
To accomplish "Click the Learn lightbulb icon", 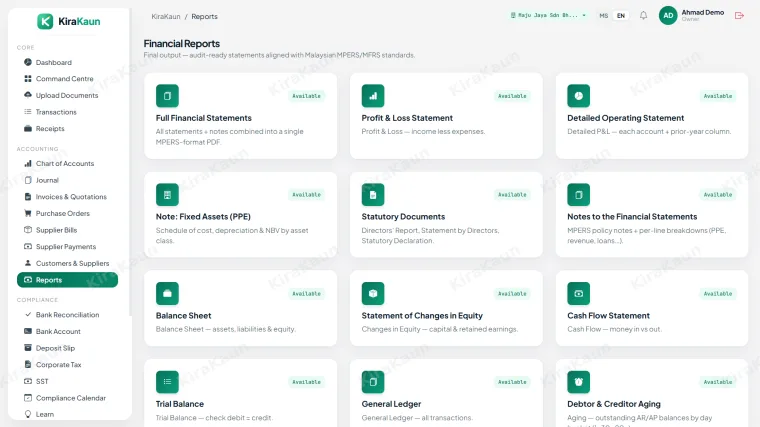I will pyautogui.click(x=28, y=414).
